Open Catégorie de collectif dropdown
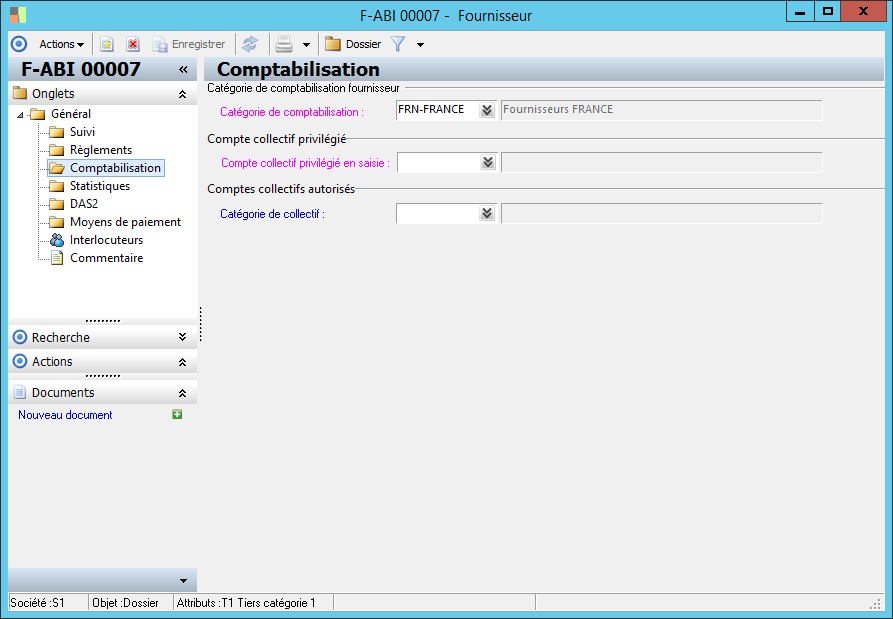 coord(487,214)
